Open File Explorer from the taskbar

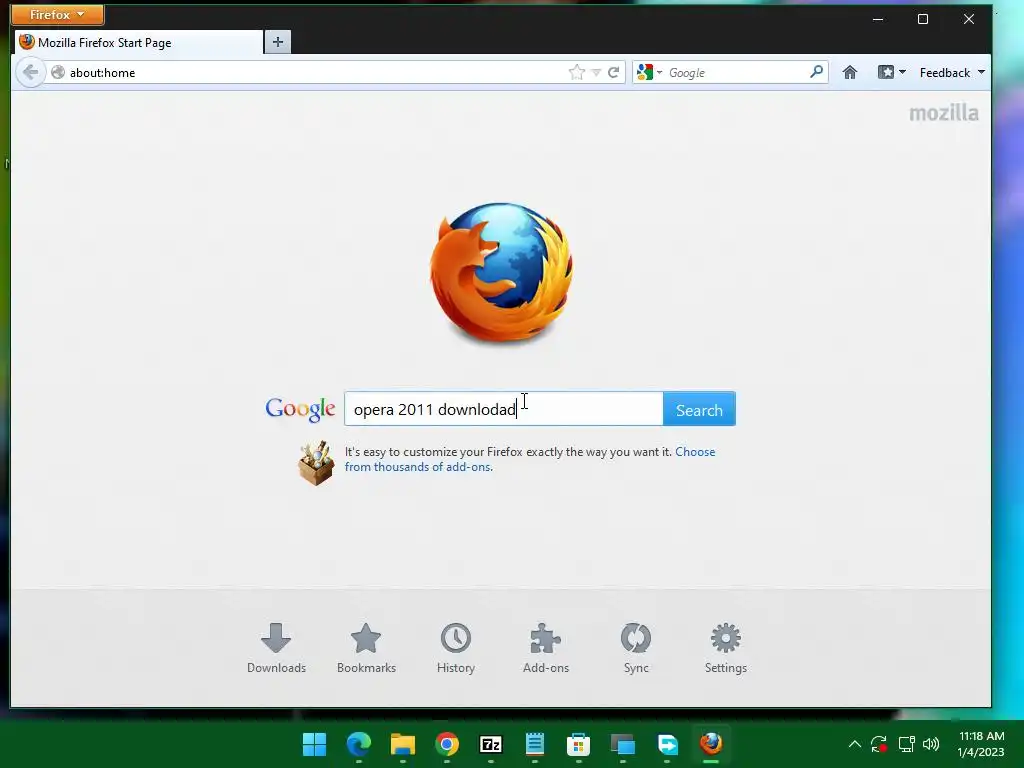403,744
